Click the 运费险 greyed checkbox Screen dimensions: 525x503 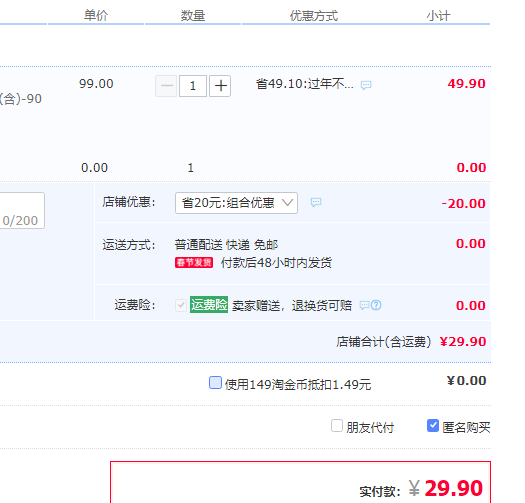pyautogui.click(x=181, y=305)
